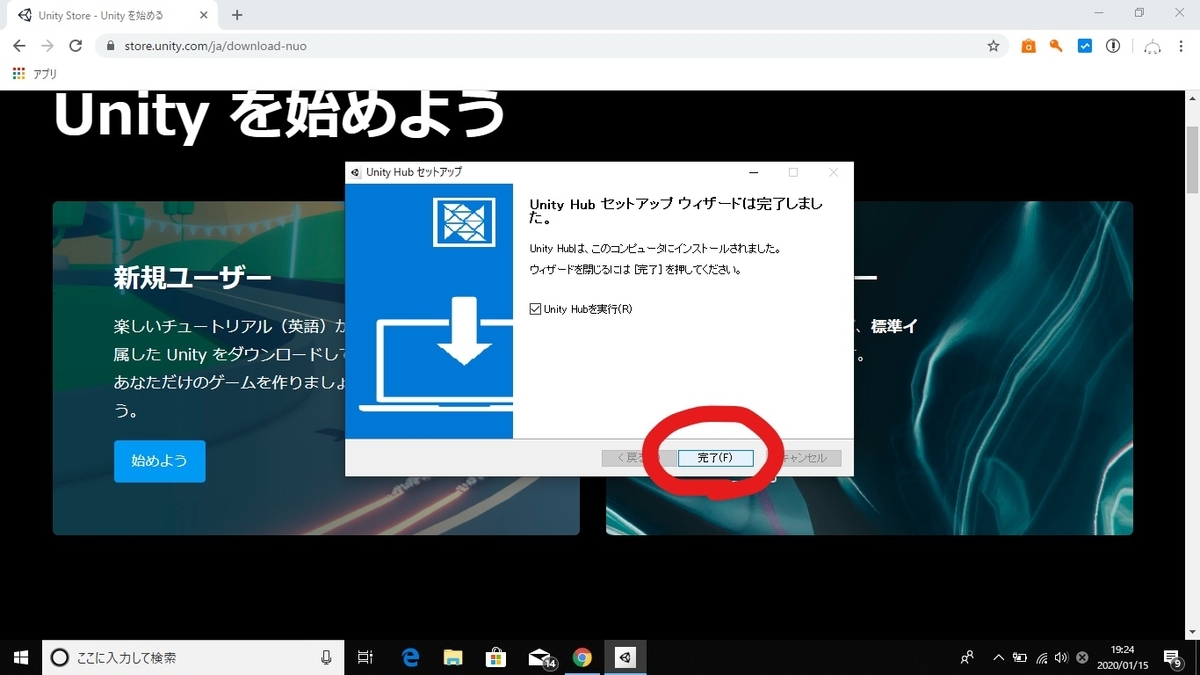This screenshot has height=675, width=1200.
Task: Open a new Chrome tab
Action: click(237, 15)
